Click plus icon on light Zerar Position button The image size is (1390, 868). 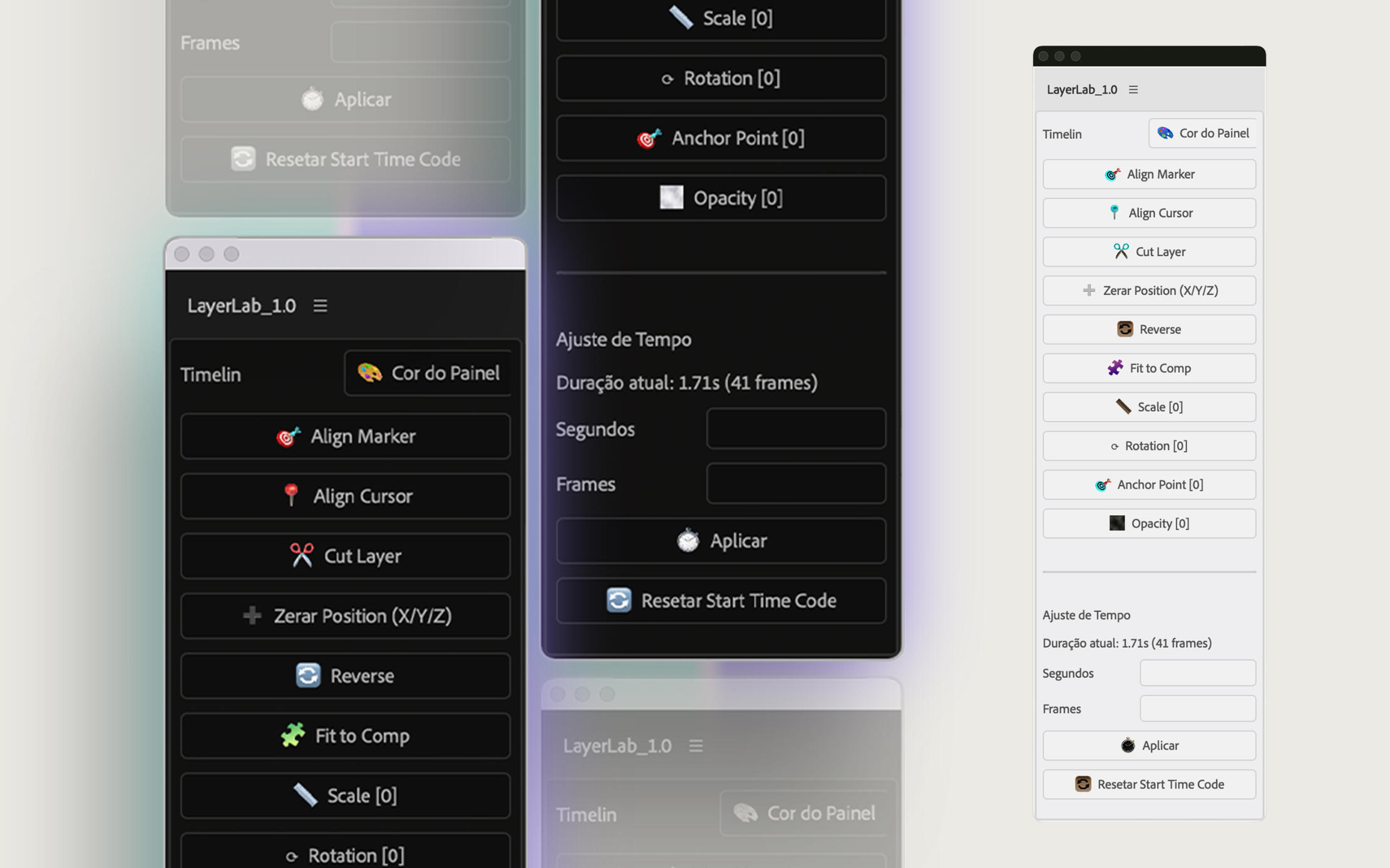[x=1089, y=290]
